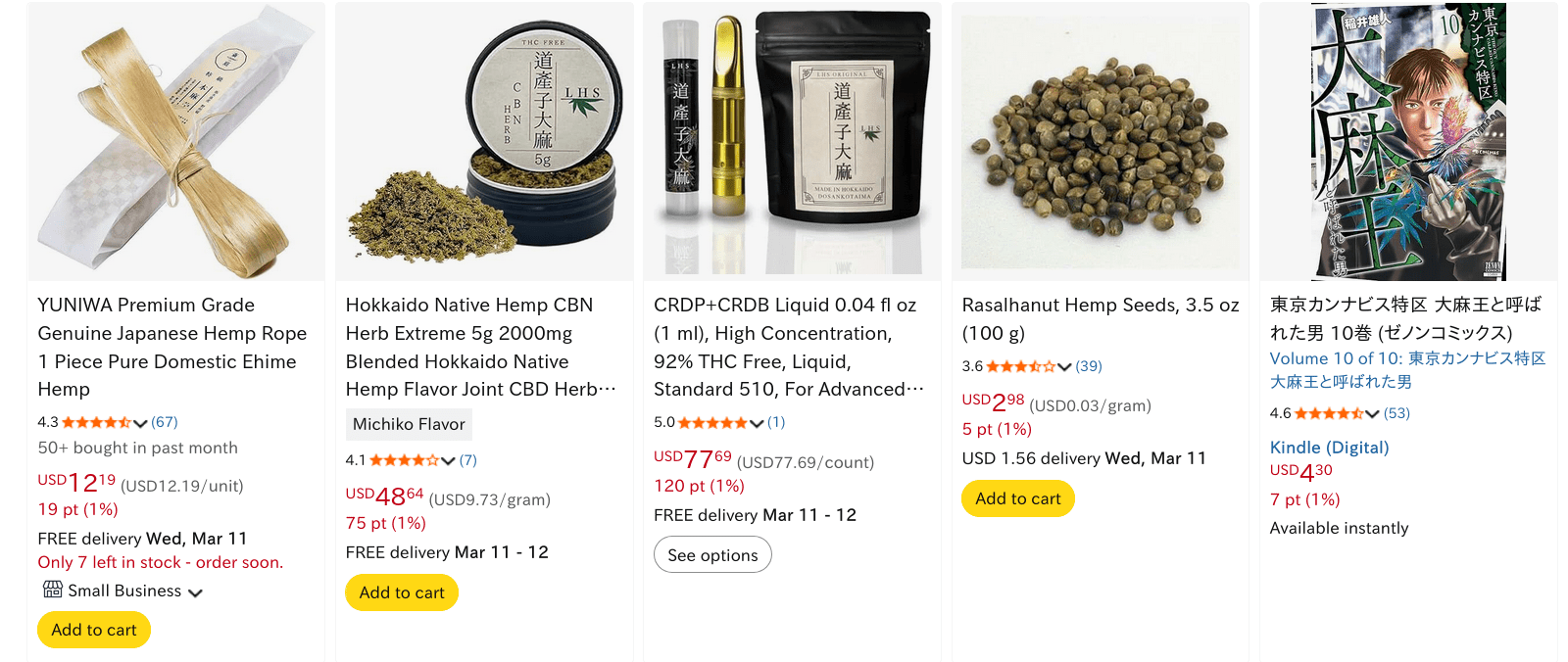Open Volume 10 of 10 series link
The height and width of the screenshot is (662, 1568).
(x=1407, y=370)
